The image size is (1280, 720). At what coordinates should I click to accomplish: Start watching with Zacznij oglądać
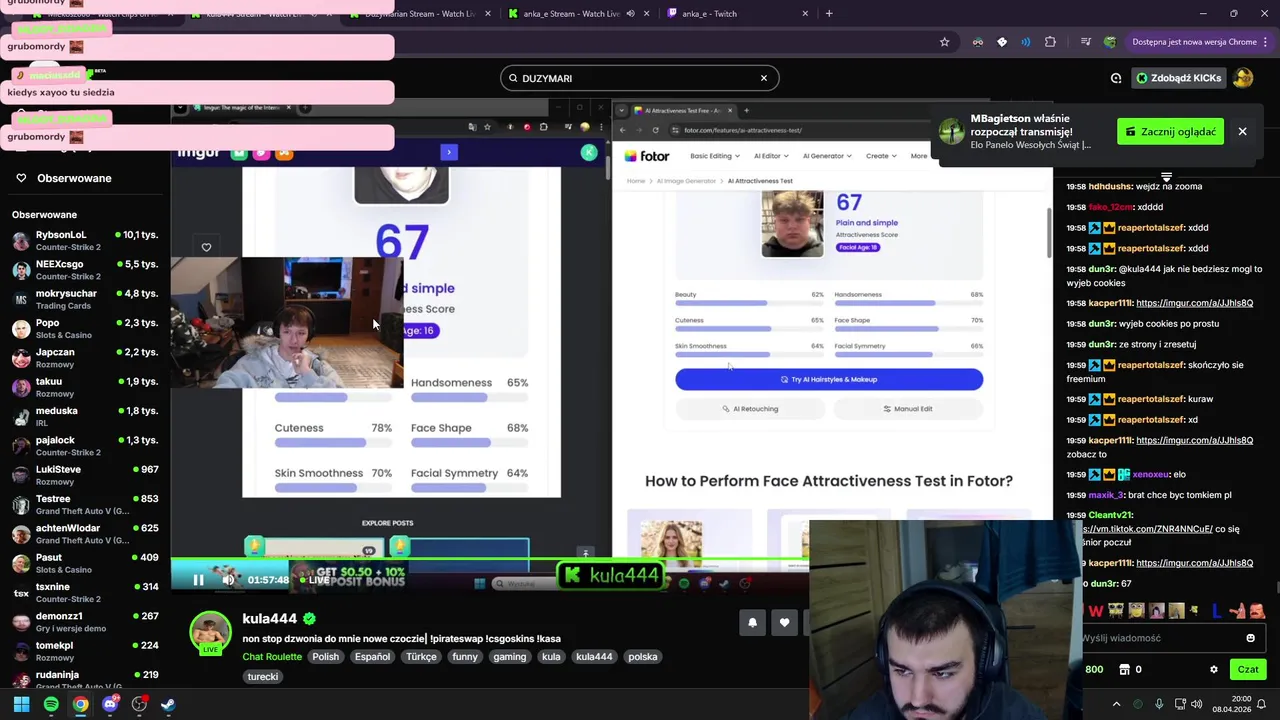click(x=1170, y=131)
